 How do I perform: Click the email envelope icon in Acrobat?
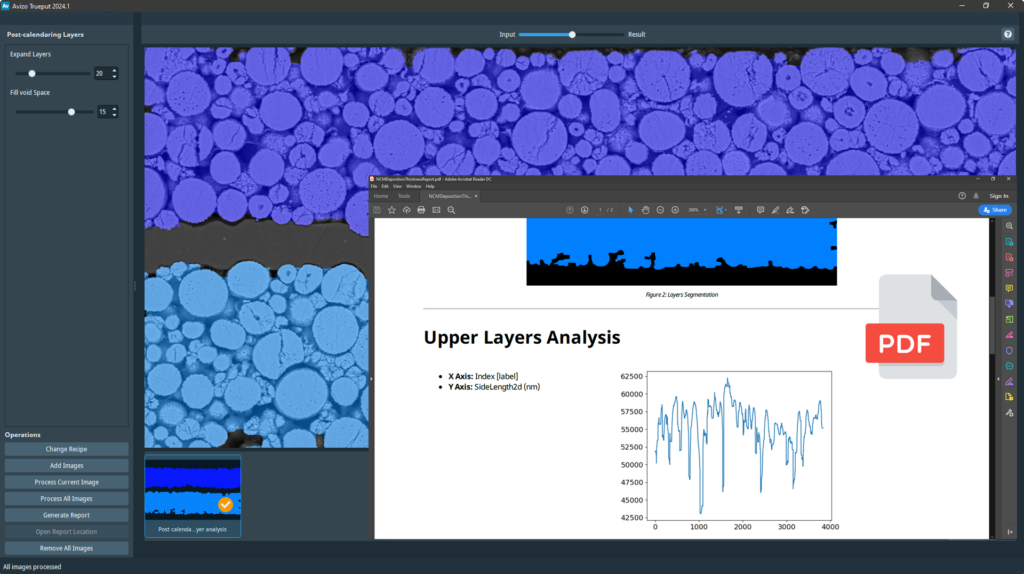[436, 210]
